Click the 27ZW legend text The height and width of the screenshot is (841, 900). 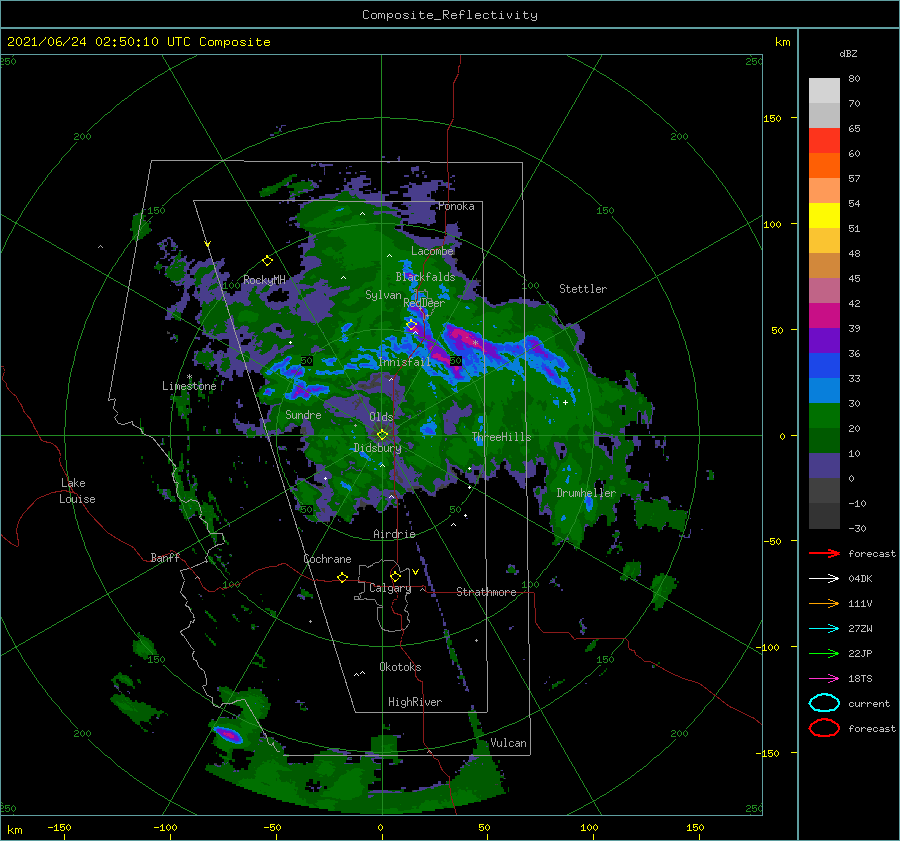pyautogui.click(x=860, y=629)
